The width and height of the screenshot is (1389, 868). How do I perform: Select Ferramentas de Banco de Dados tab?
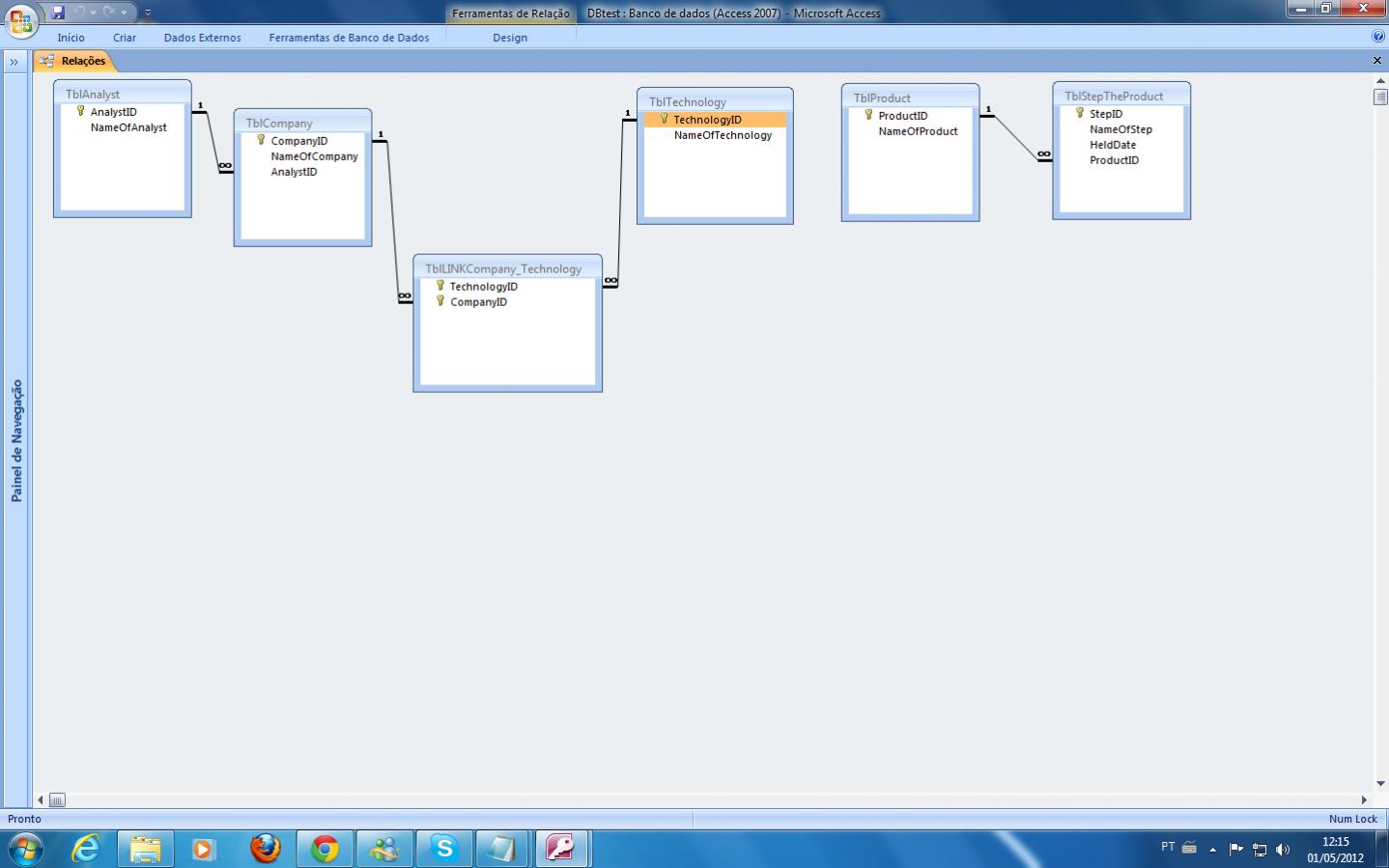(349, 38)
